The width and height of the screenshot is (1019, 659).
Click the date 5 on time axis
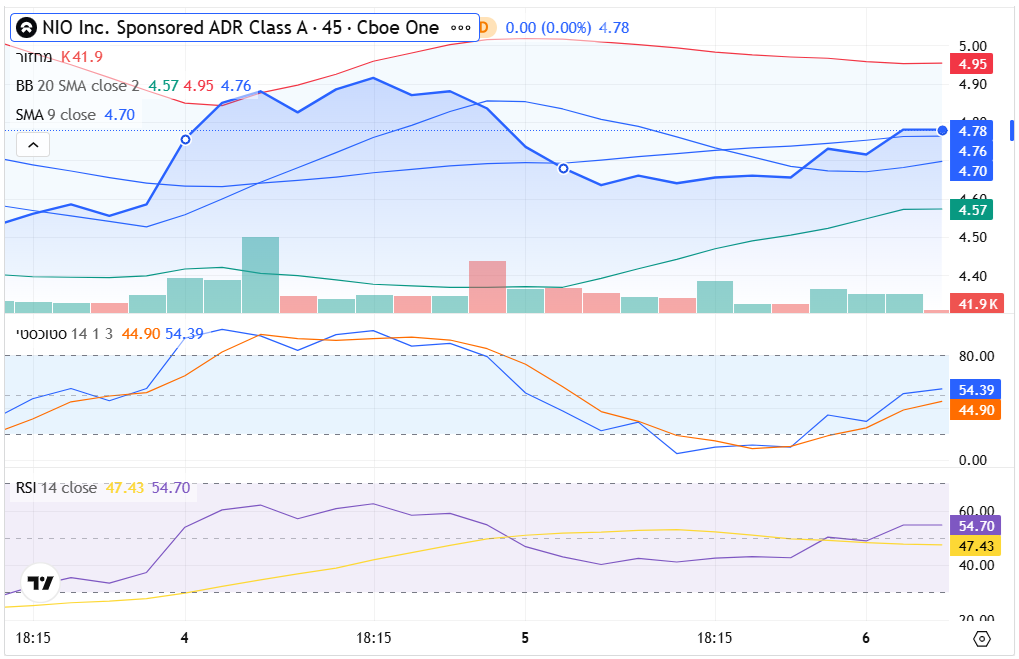click(x=525, y=637)
